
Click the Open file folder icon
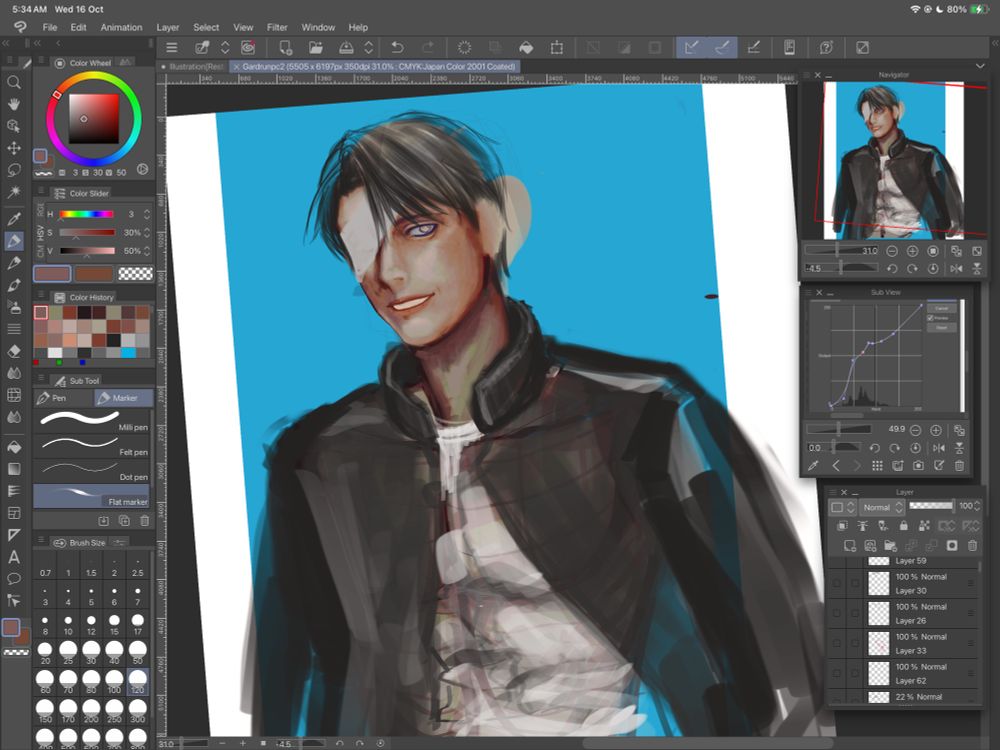(x=316, y=47)
